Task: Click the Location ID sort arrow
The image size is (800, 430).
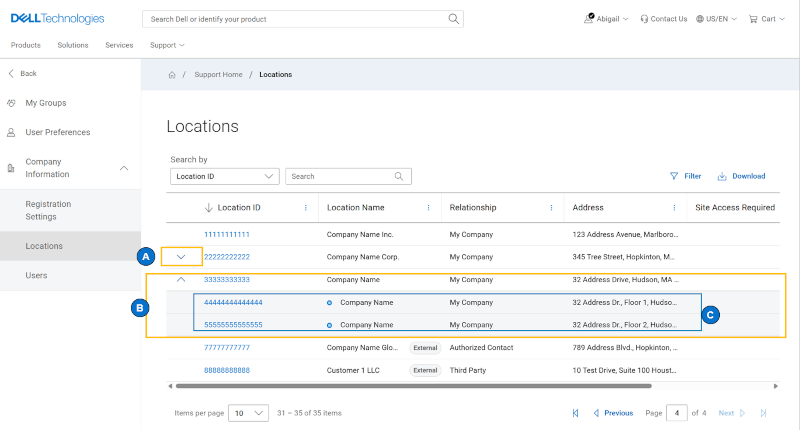Action: point(208,208)
